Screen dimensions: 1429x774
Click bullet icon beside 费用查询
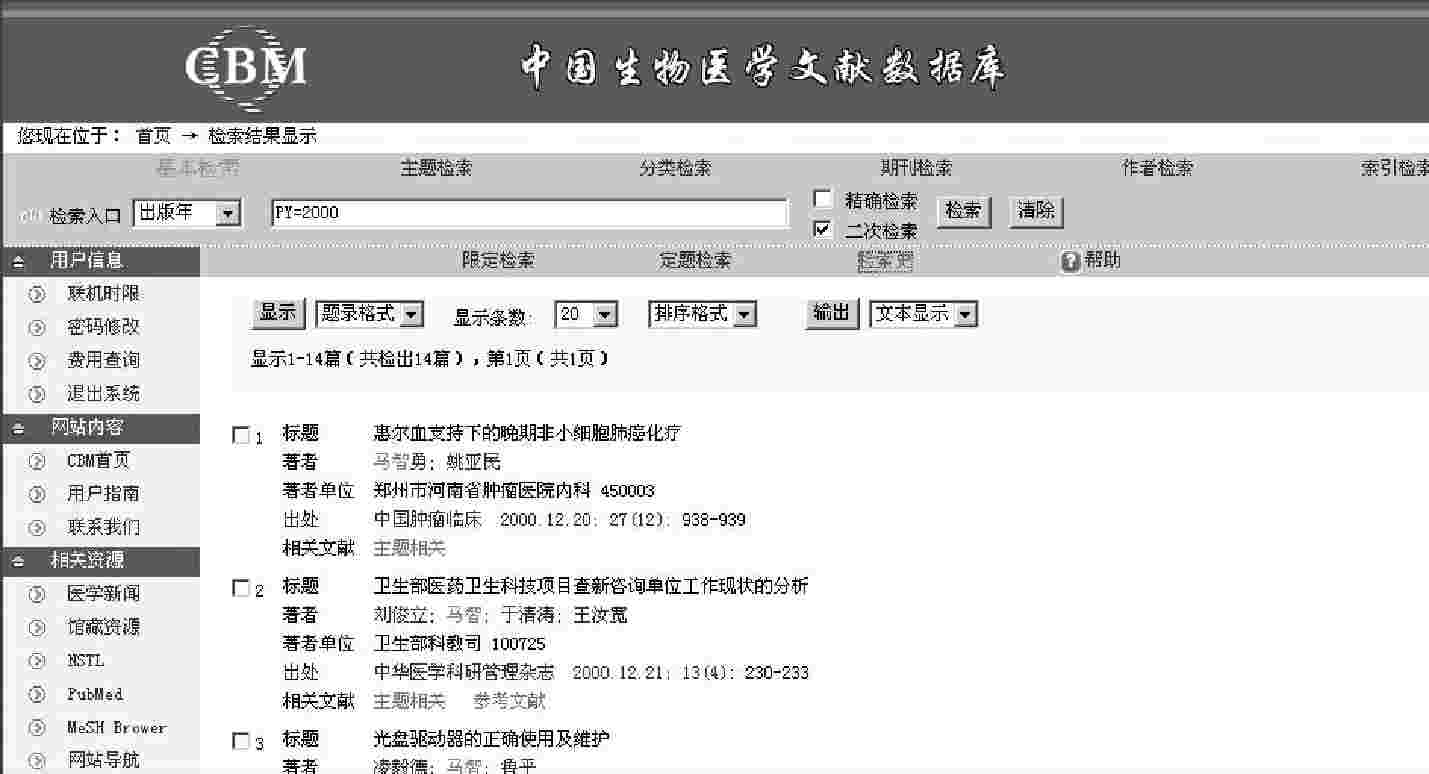pyautogui.click(x=37, y=360)
